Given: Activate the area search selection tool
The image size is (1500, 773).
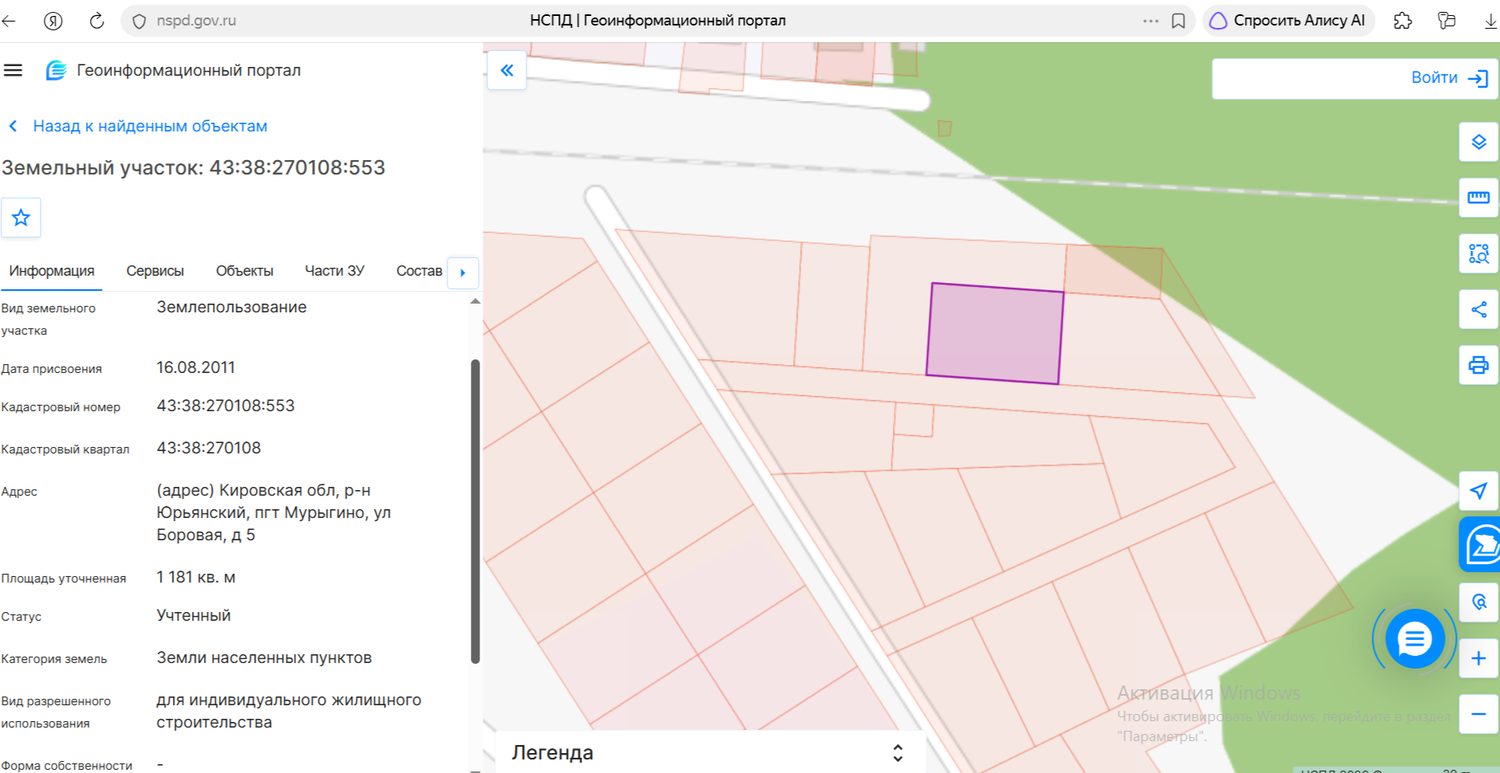Looking at the screenshot, I should [1479, 253].
